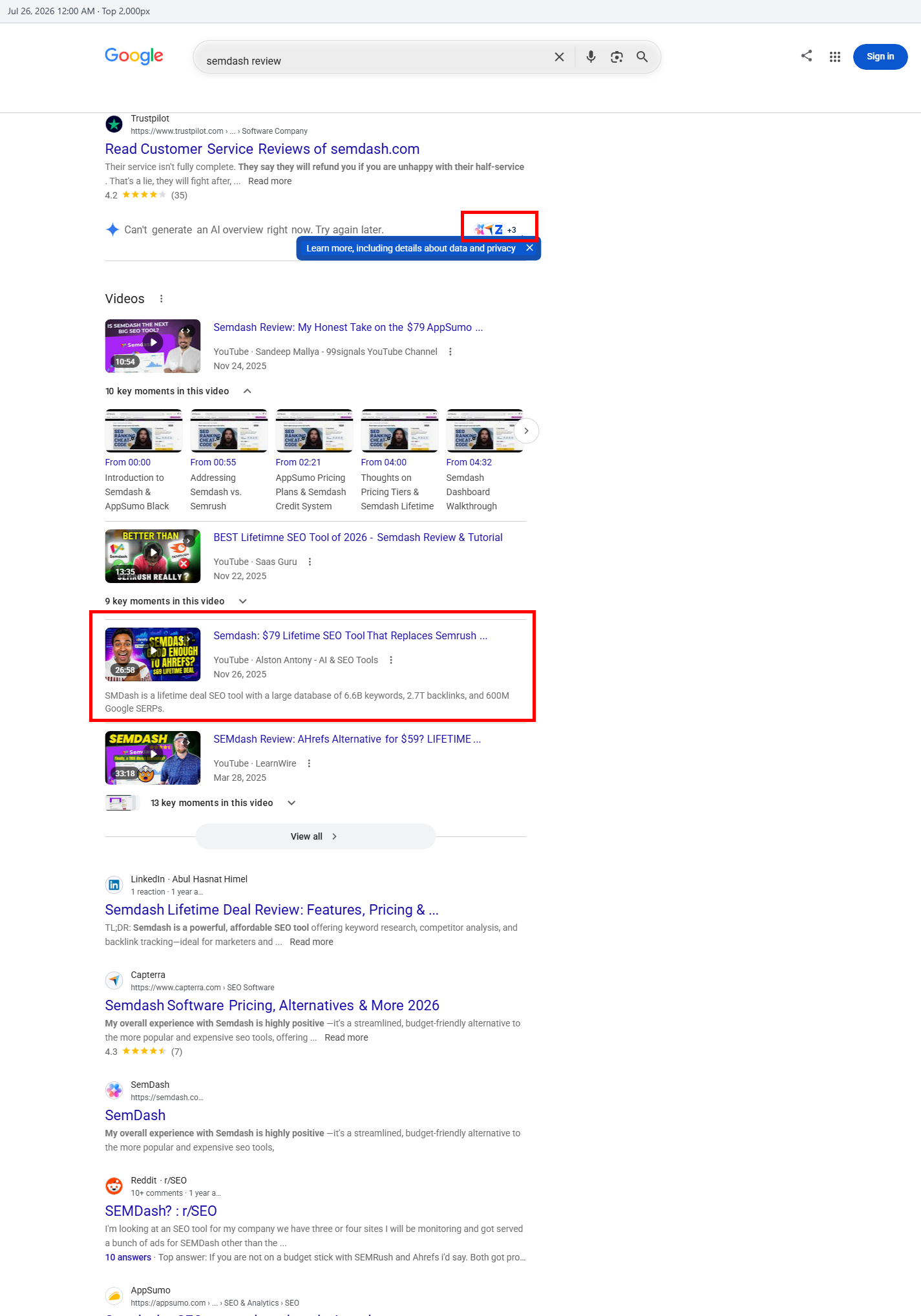The image size is (921, 1316).
Task: Click Sign in button
Action: [x=880, y=56]
